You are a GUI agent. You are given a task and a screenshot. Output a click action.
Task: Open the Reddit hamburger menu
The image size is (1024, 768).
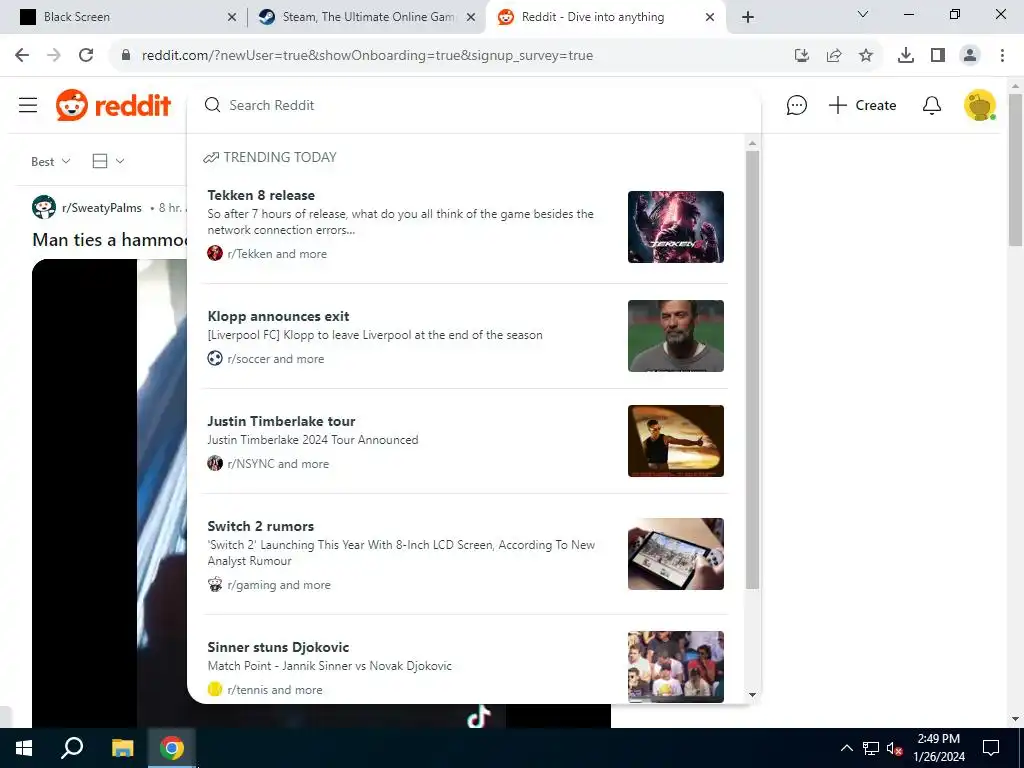28,105
